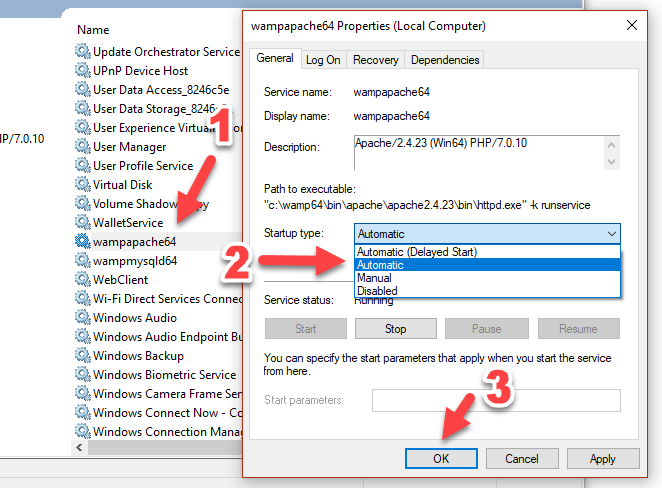Screen dimensions: 662x488
Task: Click gear icon of Wi-Fi Direct Services
Action: click(x=83, y=298)
